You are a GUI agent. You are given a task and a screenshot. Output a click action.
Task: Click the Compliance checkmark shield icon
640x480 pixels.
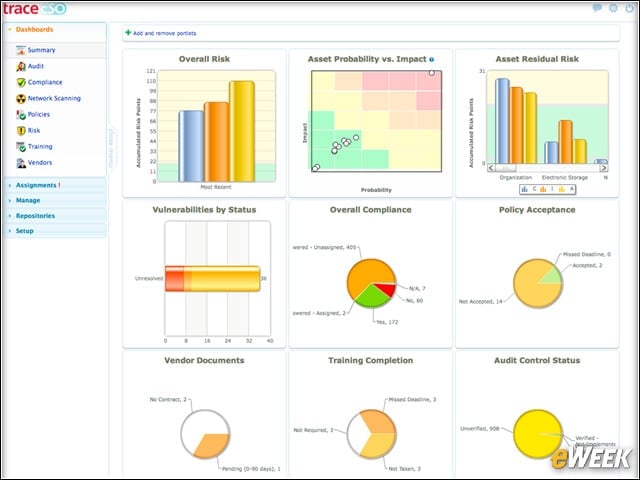[x=21, y=82]
